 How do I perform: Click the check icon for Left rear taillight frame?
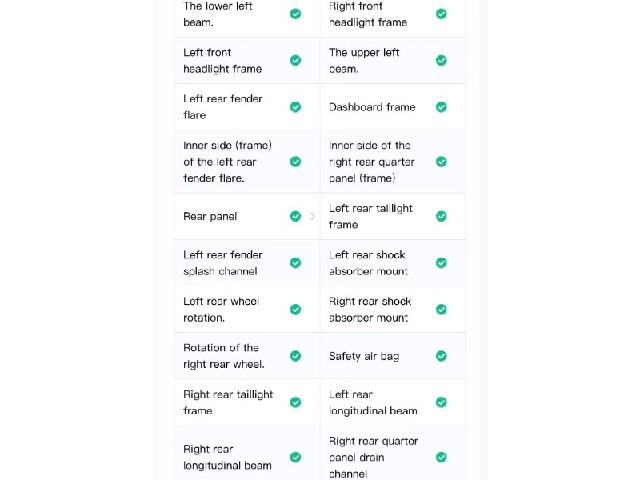coord(441,216)
